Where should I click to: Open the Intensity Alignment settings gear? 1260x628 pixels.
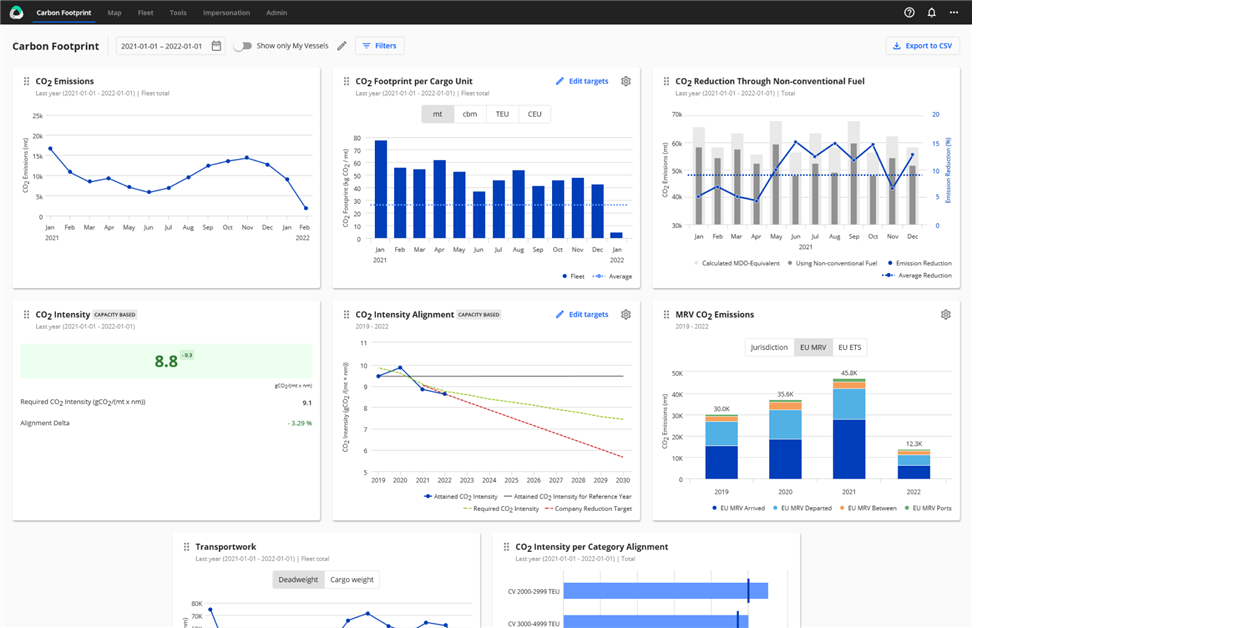pos(626,314)
